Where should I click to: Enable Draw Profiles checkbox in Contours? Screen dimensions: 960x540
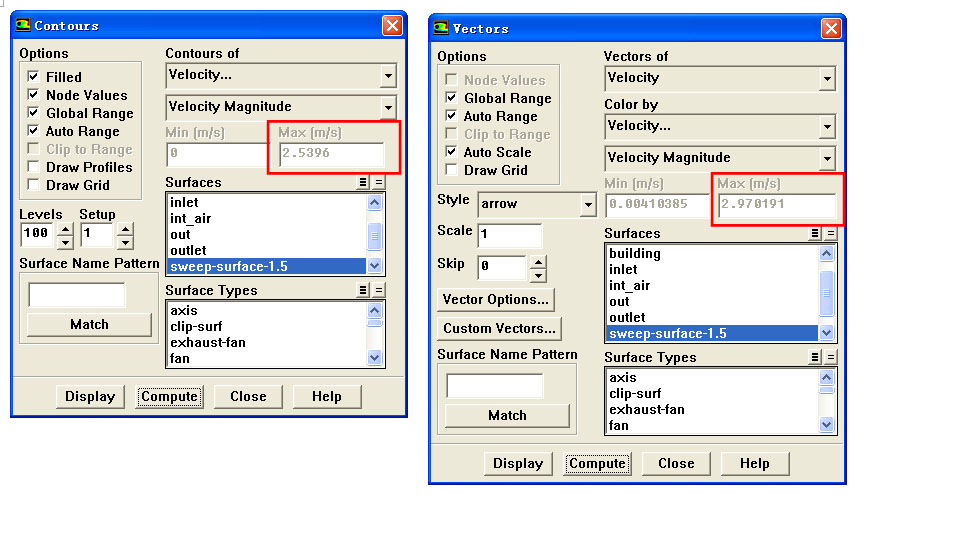coord(34,167)
